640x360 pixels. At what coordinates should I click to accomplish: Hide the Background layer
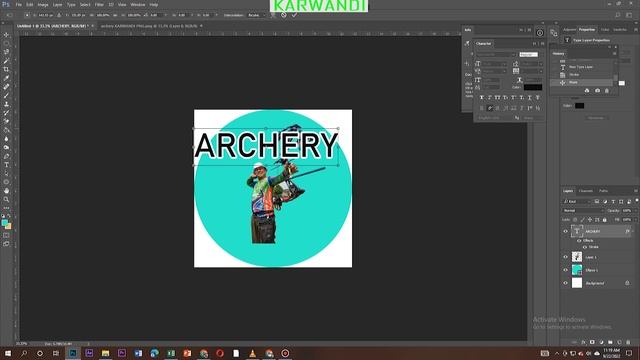click(565, 283)
